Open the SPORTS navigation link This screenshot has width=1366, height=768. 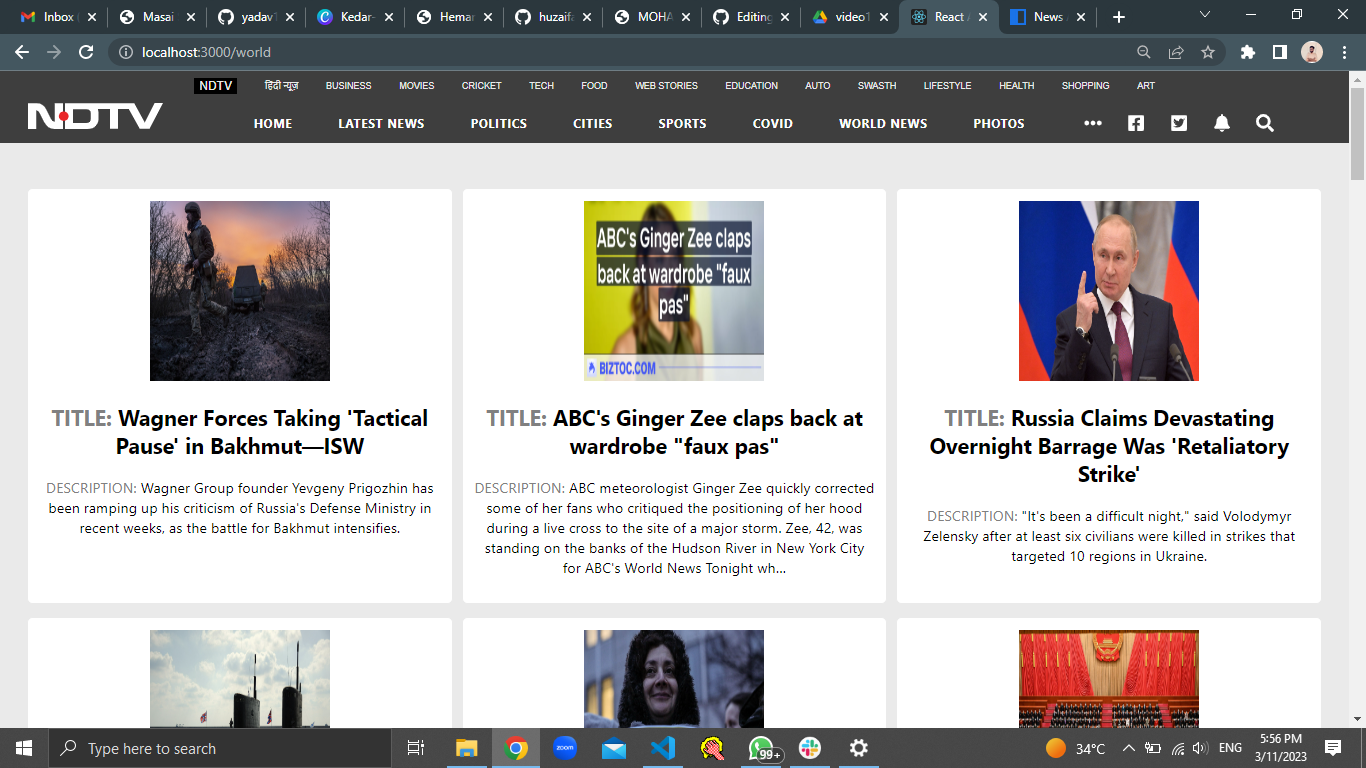pyautogui.click(x=682, y=123)
